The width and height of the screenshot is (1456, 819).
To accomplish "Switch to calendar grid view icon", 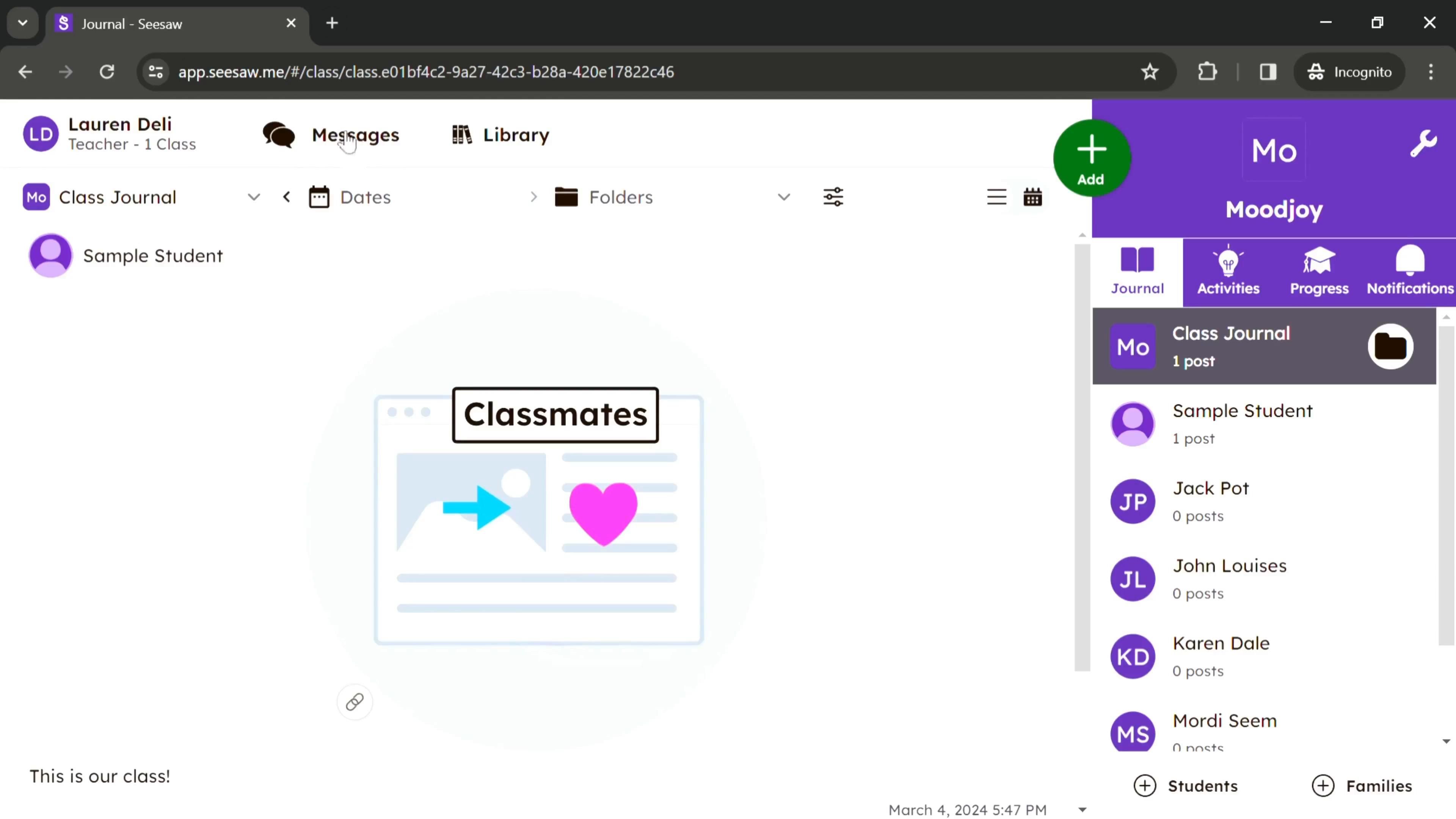I will click(x=1033, y=197).
